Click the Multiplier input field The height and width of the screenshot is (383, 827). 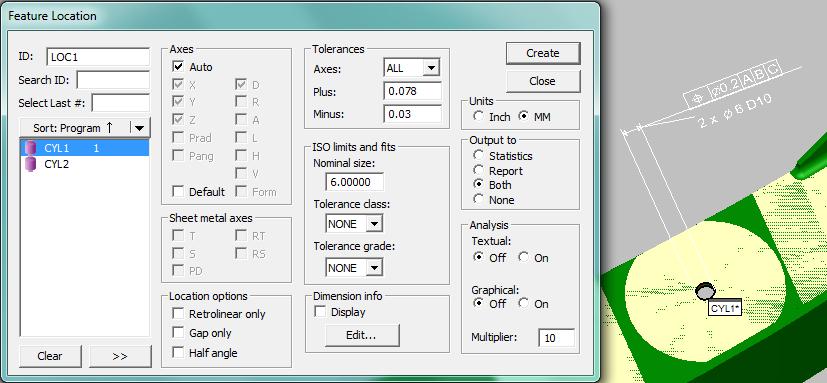556,338
